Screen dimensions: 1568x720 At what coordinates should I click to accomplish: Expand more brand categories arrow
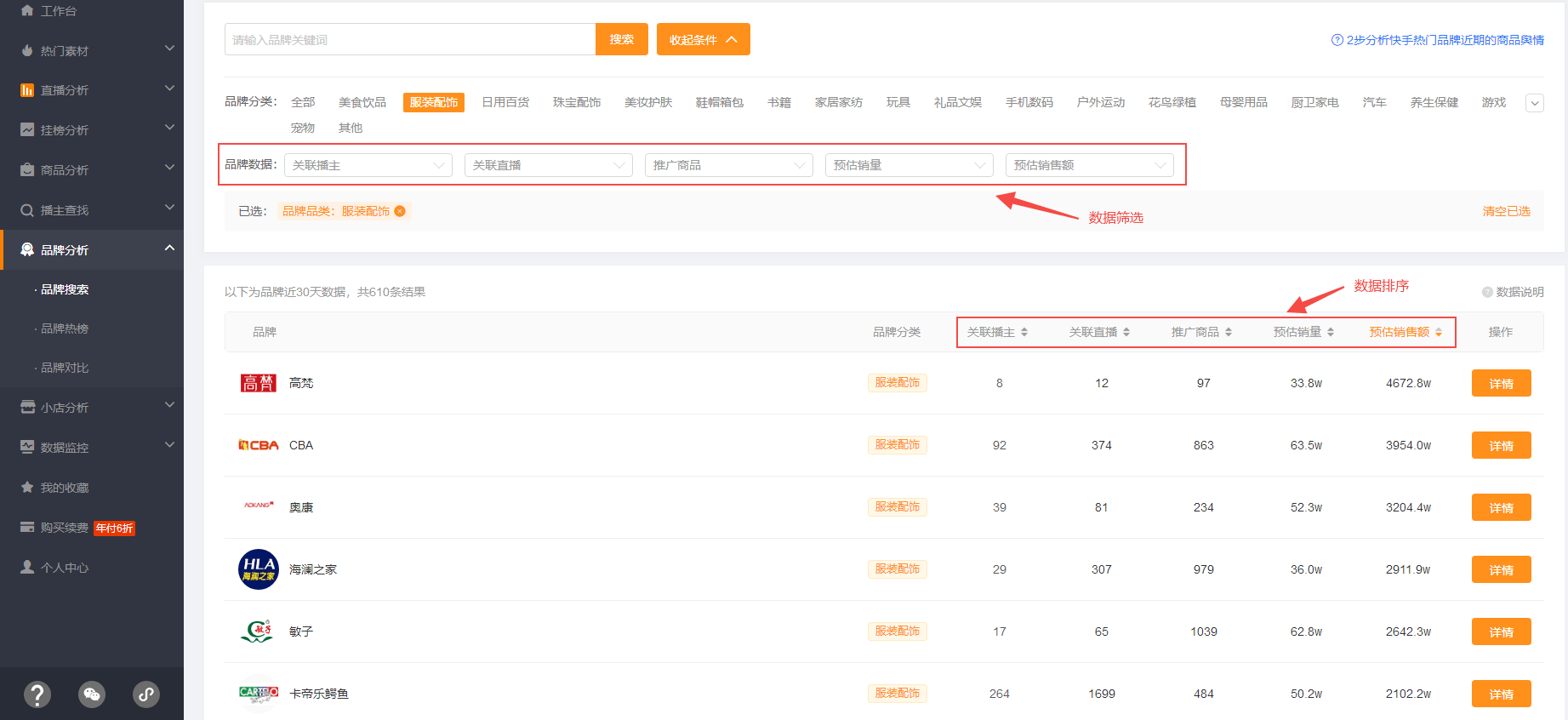click(1535, 103)
